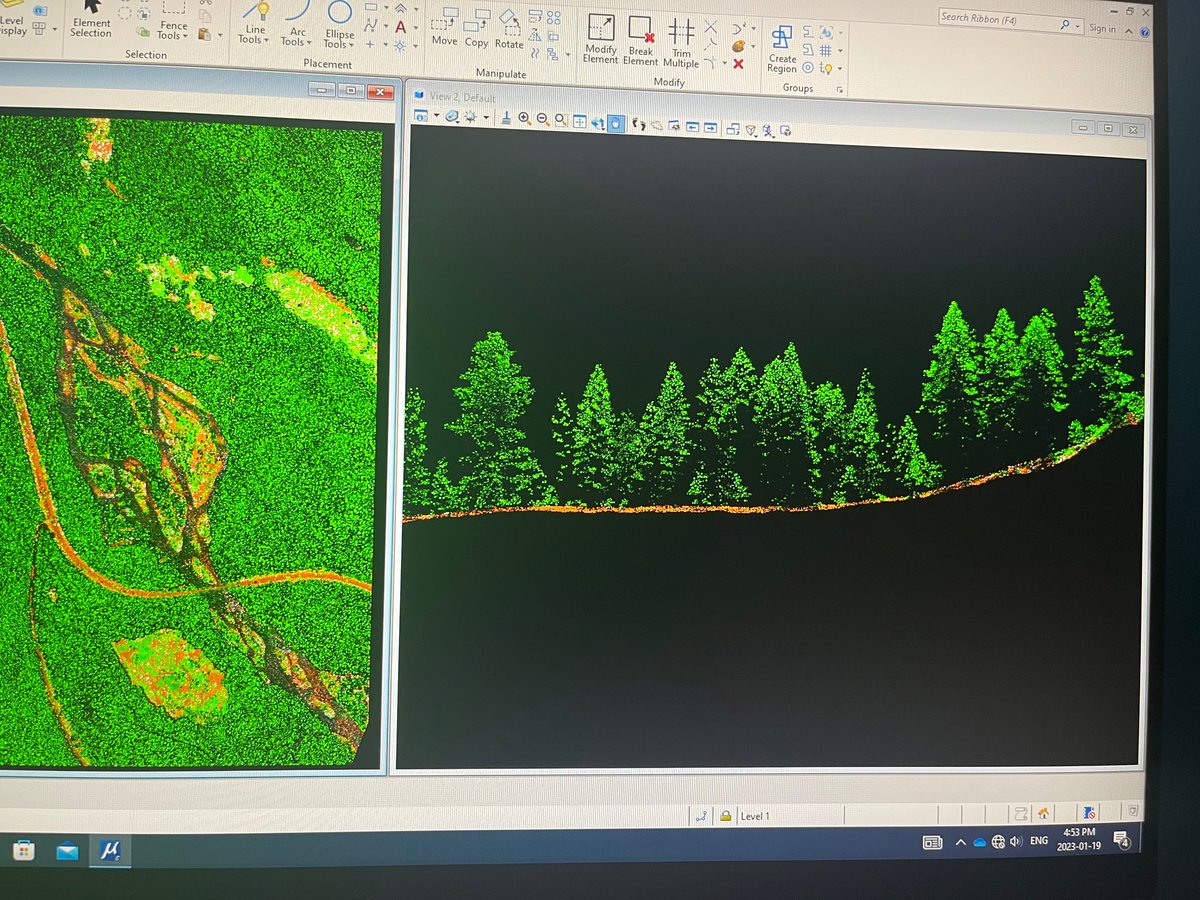The image size is (1200, 900).
Task: Open View Attributes icon in View 2
Action: 422,116
